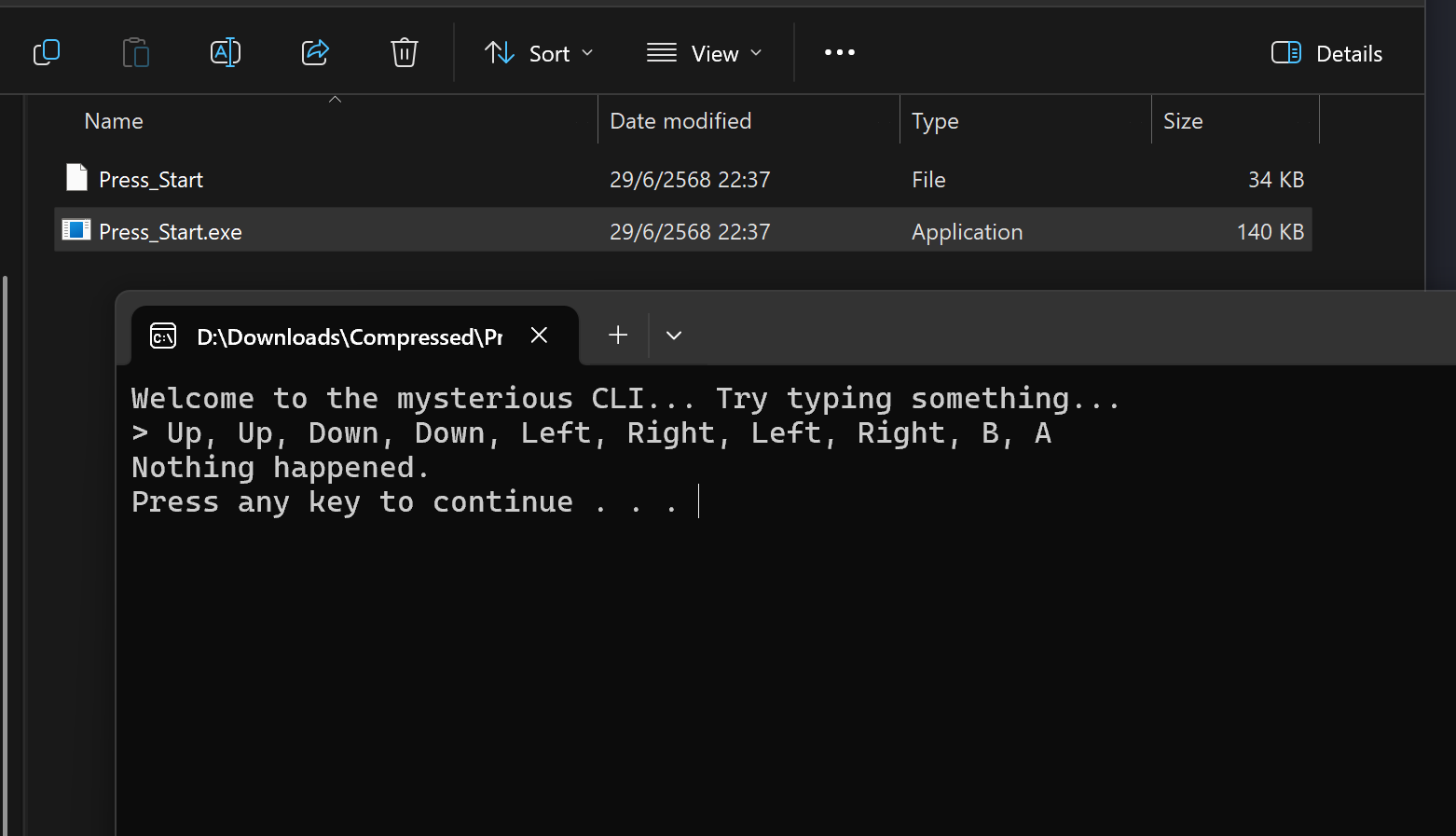Click the Type column header

pyautogui.click(x=935, y=121)
